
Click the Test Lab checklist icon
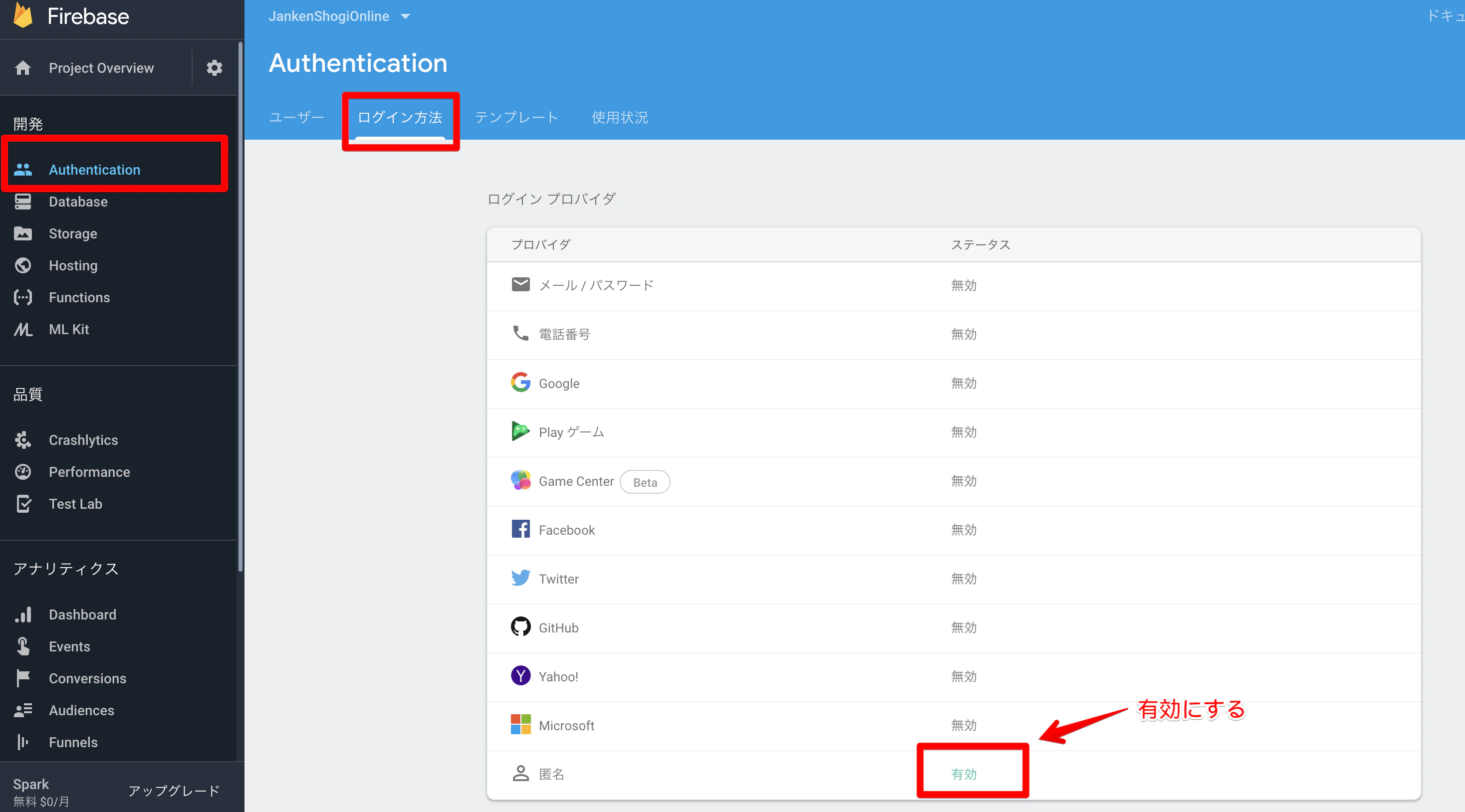[23, 503]
